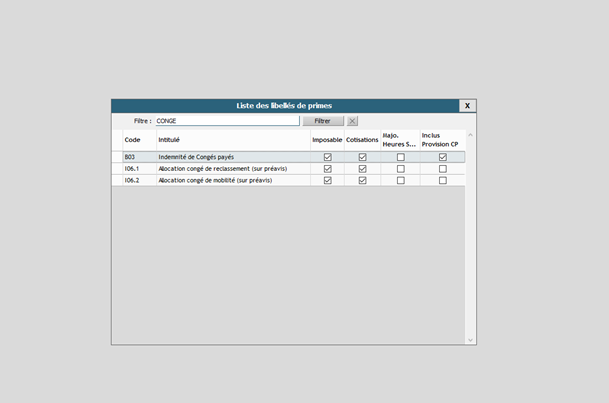Toggle Majo. Heures S... checkbox for row I06.2
Screen dimensions: 609x403
pos(401,181)
